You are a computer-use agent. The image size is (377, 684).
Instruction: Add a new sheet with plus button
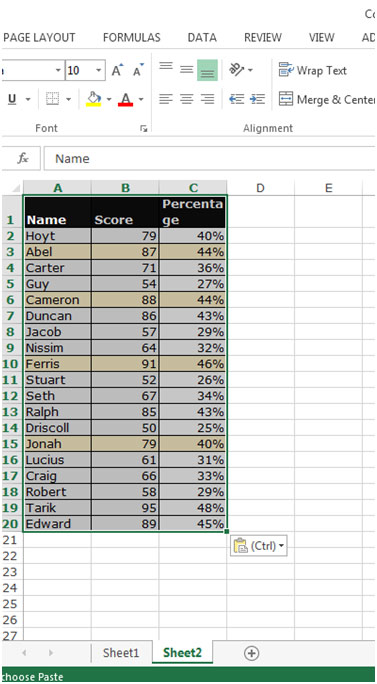click(251, 653)
